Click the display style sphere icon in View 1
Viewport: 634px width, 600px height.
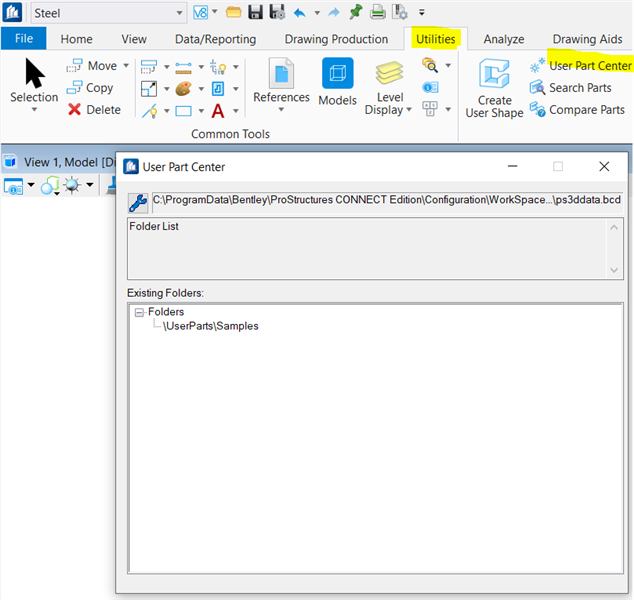51,186
